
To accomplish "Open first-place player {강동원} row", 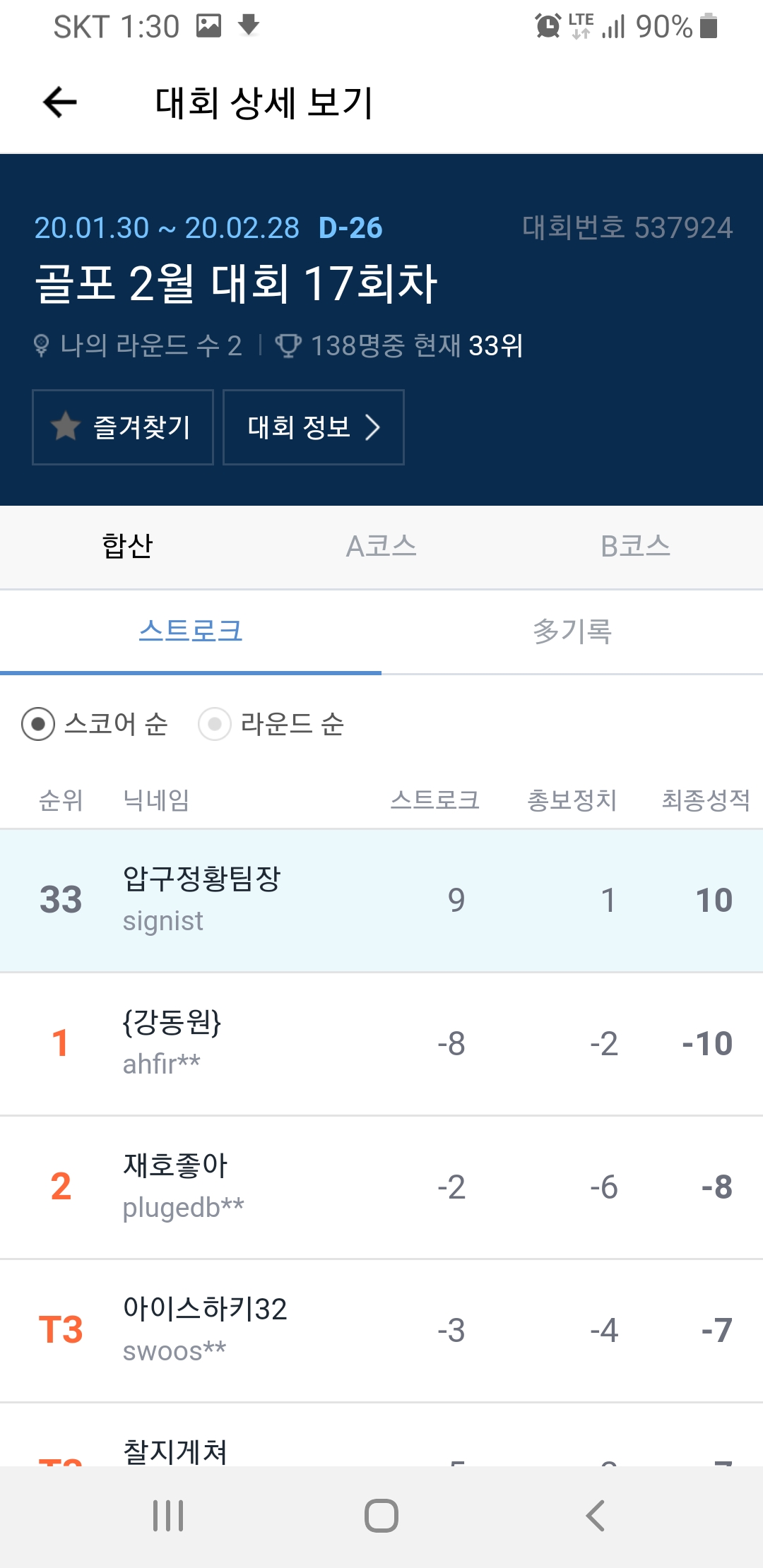I will (x=381, y=1044).
